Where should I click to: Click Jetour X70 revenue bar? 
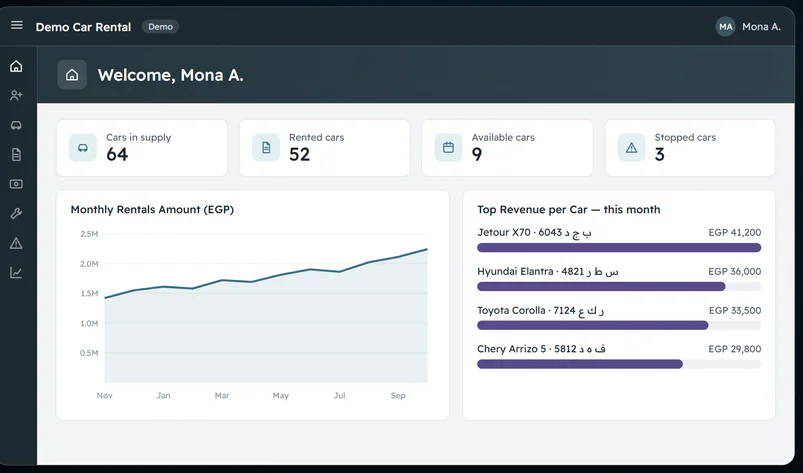619,248
